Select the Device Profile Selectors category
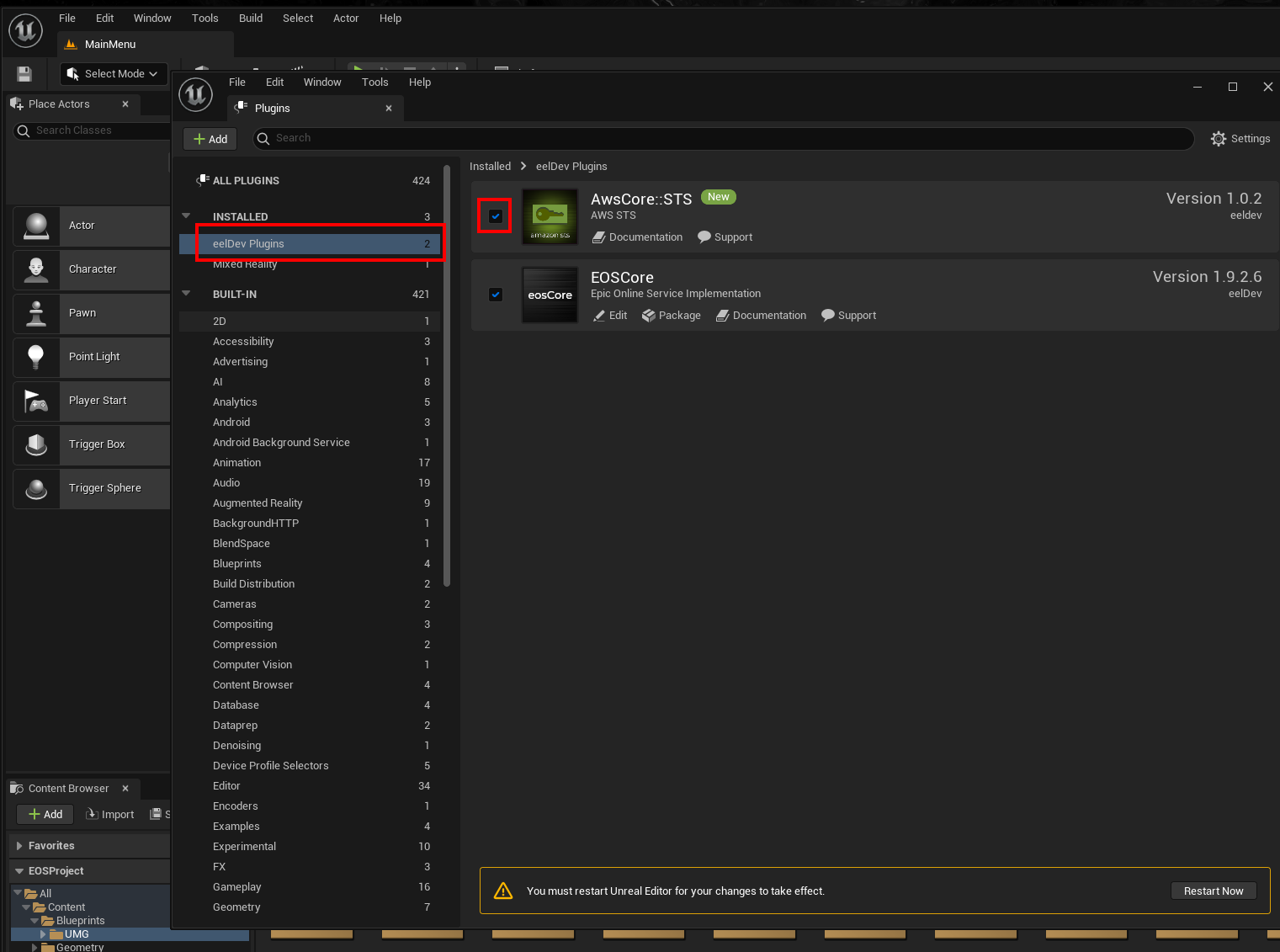Image resolution: width=1280 pixels, height=952 pixels. [309, 766]
